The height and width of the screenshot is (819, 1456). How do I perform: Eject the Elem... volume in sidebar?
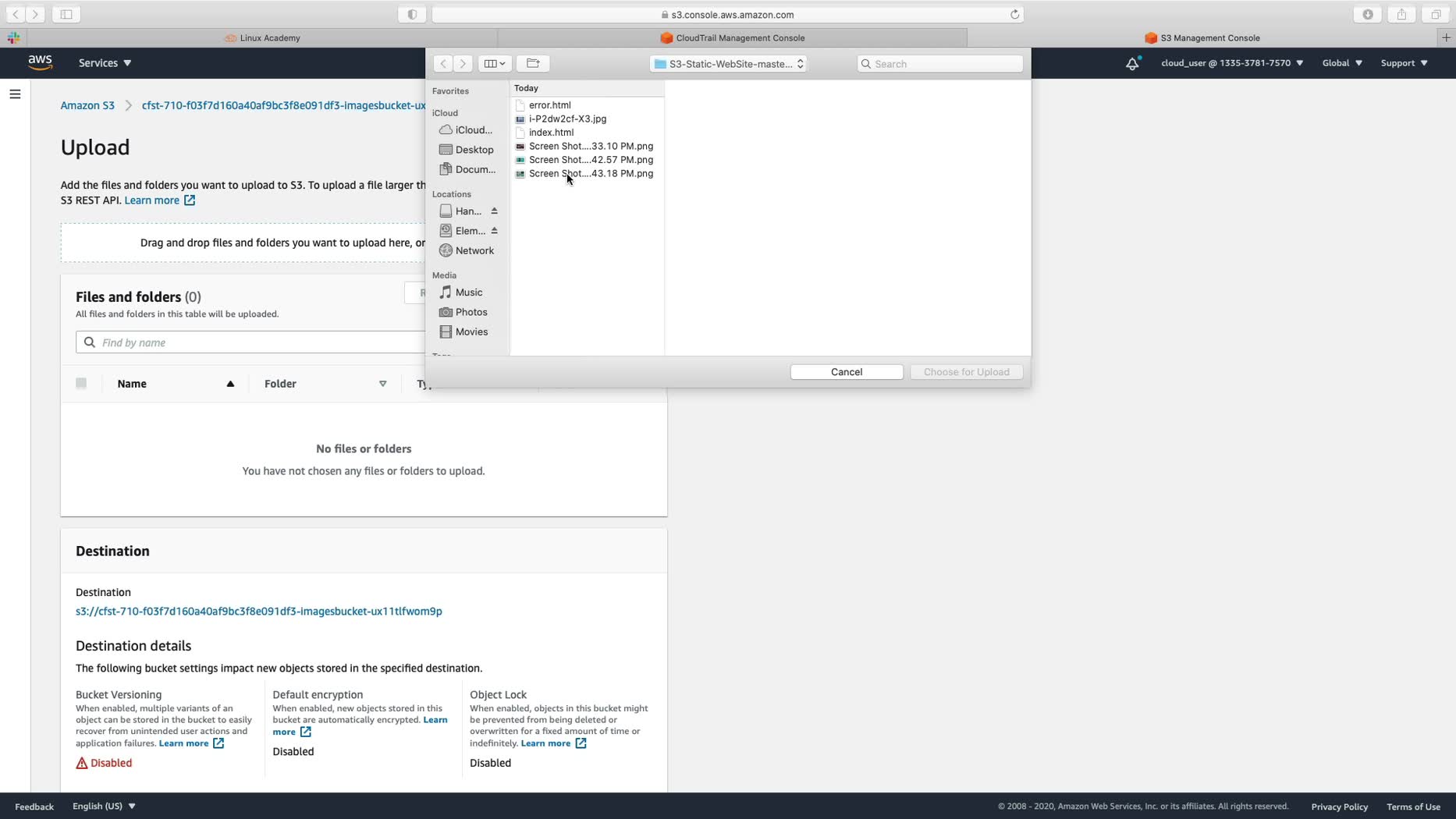click(x=494, y=231)
